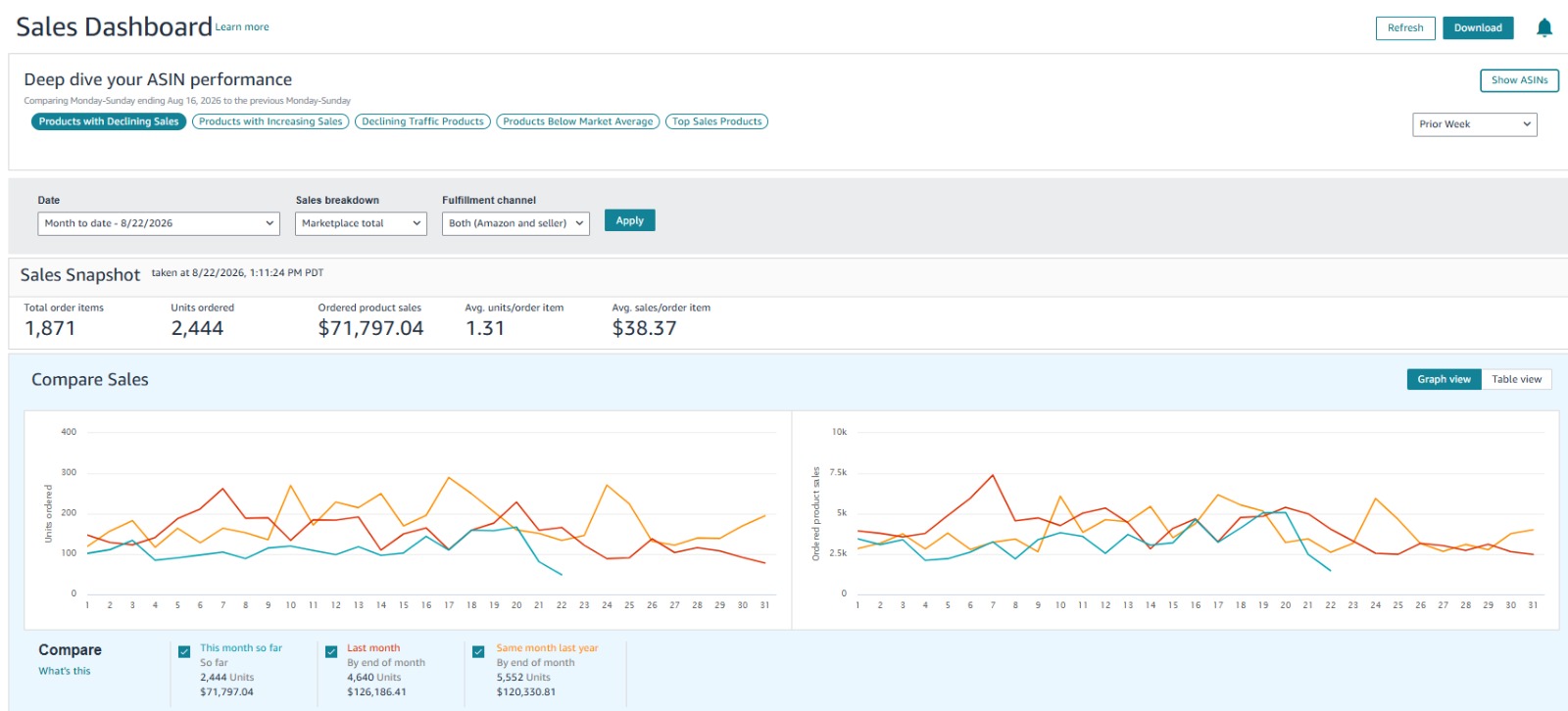Click the 'Compare Sales' heading

90,380
